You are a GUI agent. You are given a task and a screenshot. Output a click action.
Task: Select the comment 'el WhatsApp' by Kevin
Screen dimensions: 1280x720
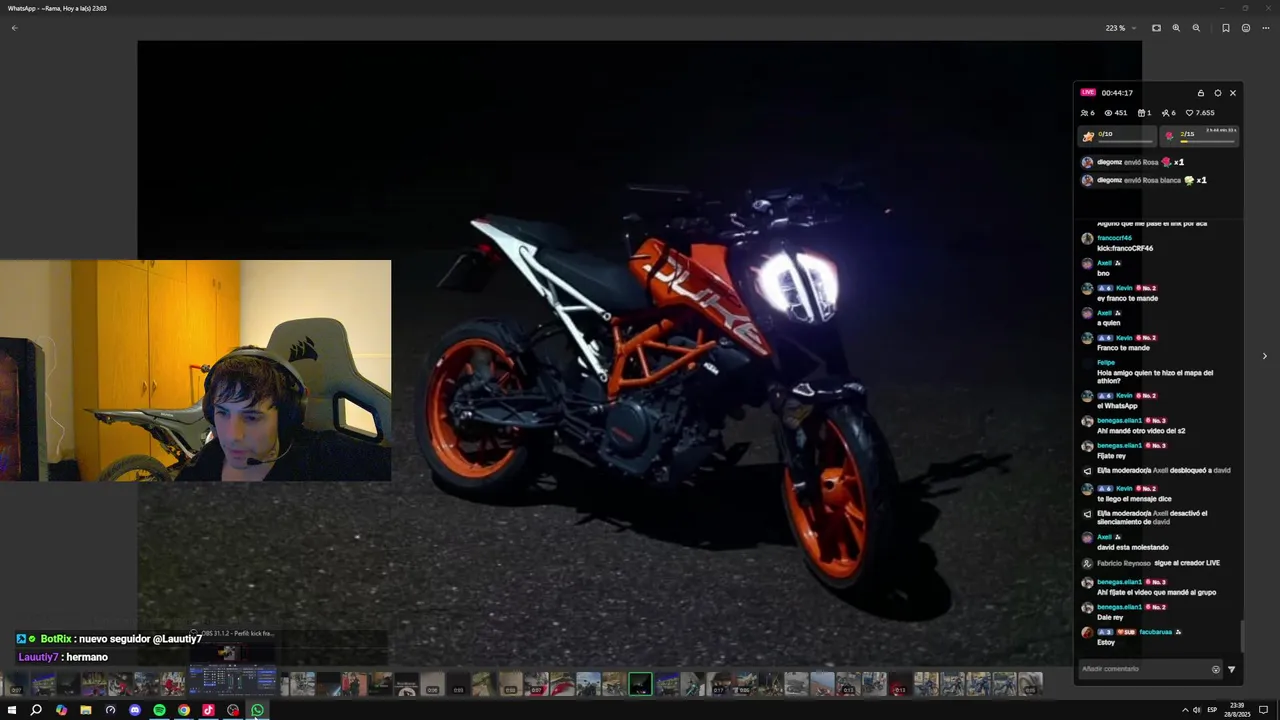[1117, 406]
